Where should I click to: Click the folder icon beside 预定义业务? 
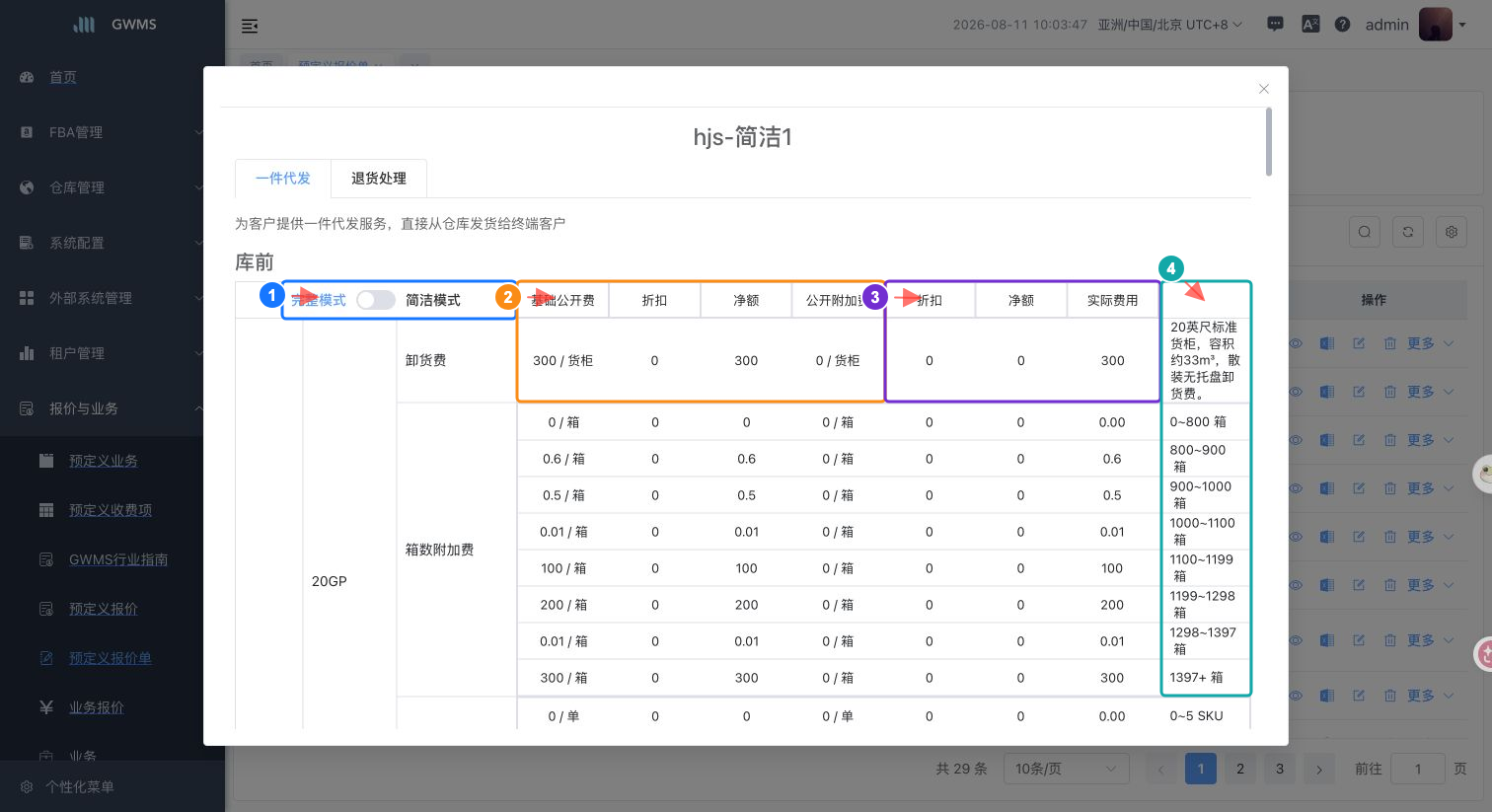46,461
